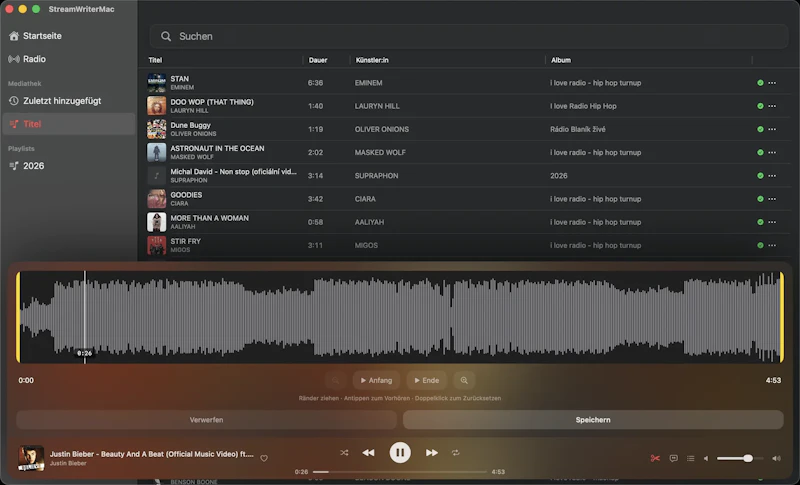Open more options for GOODIES
800x485 pixels.
772,199
